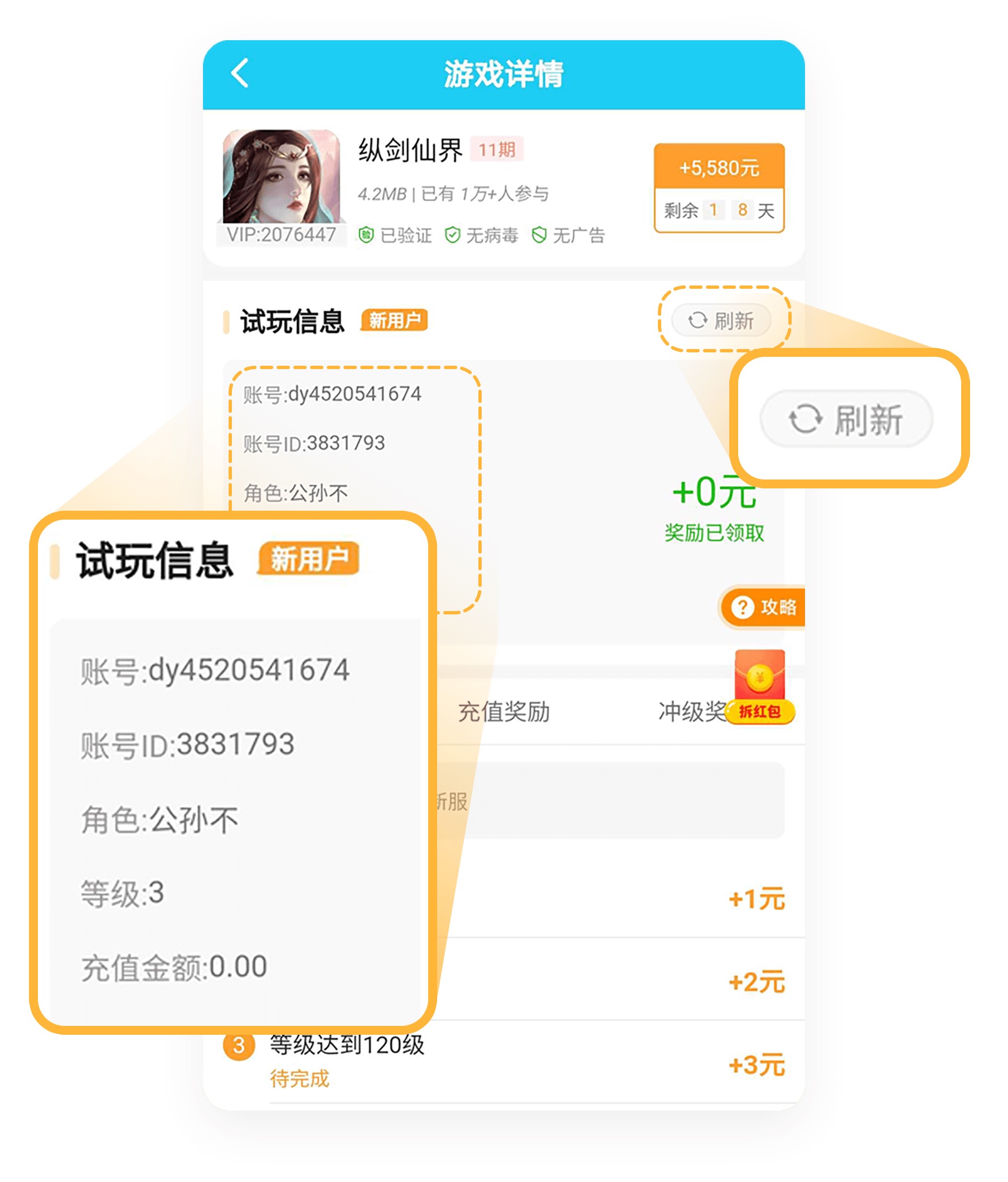This screenshot has width=1008, height=1182.
Task: Tap the back arrow in header
Action: pos(240,73)
